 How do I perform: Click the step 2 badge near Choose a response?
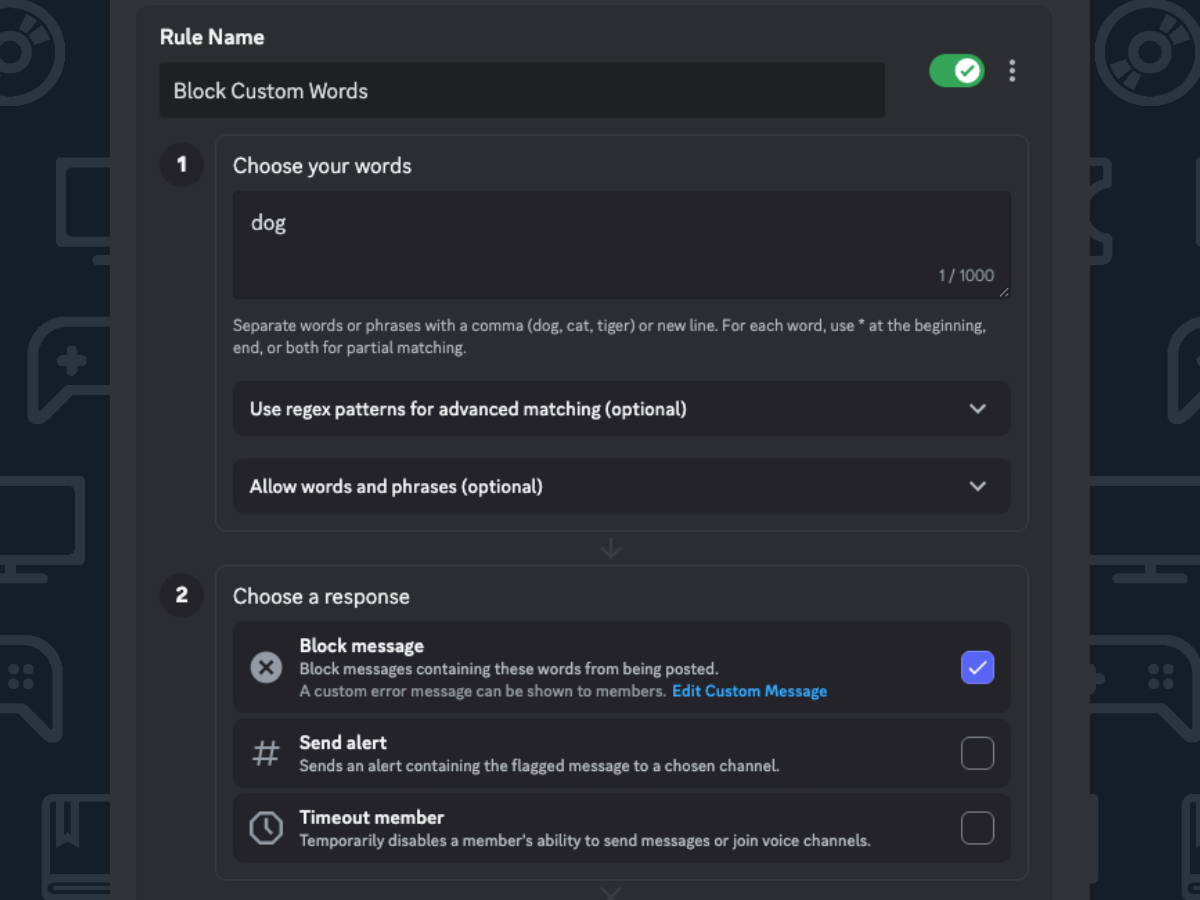point(181,595)
